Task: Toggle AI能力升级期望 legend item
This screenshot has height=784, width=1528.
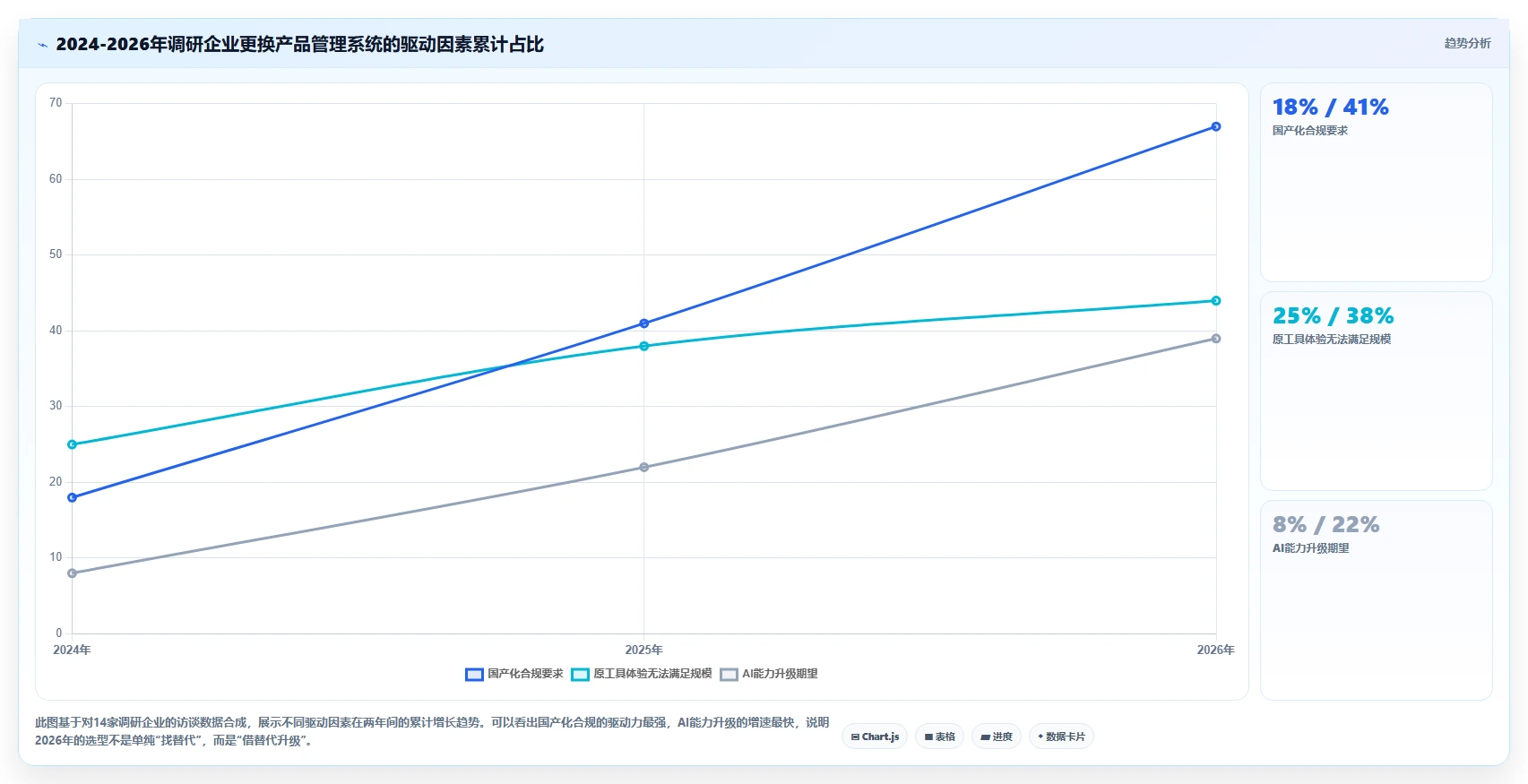Action: 769,674
